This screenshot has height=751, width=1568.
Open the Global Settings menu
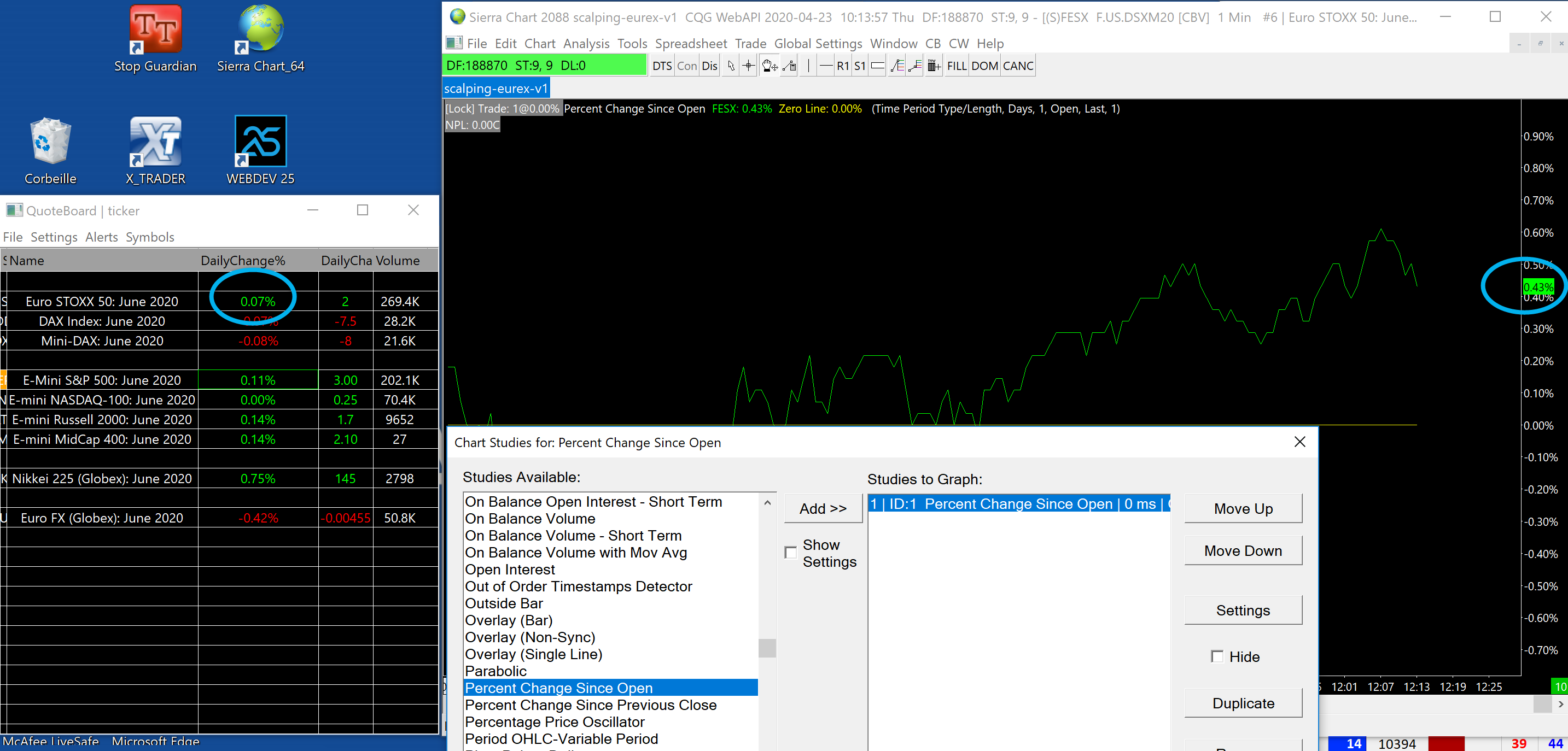[818, 43]
